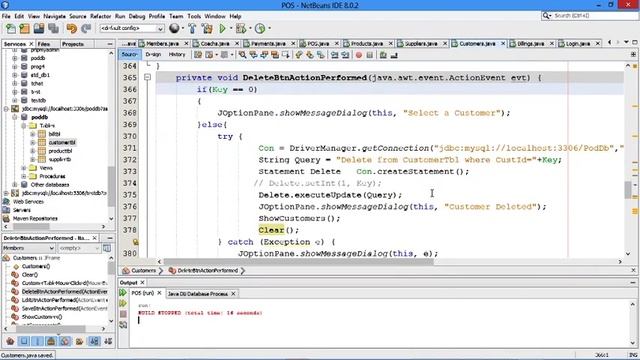Click the editor vertical scrollbar thumb
This screenshot has width=640, height=360.
pyautogui.click(x=628, y=190)
